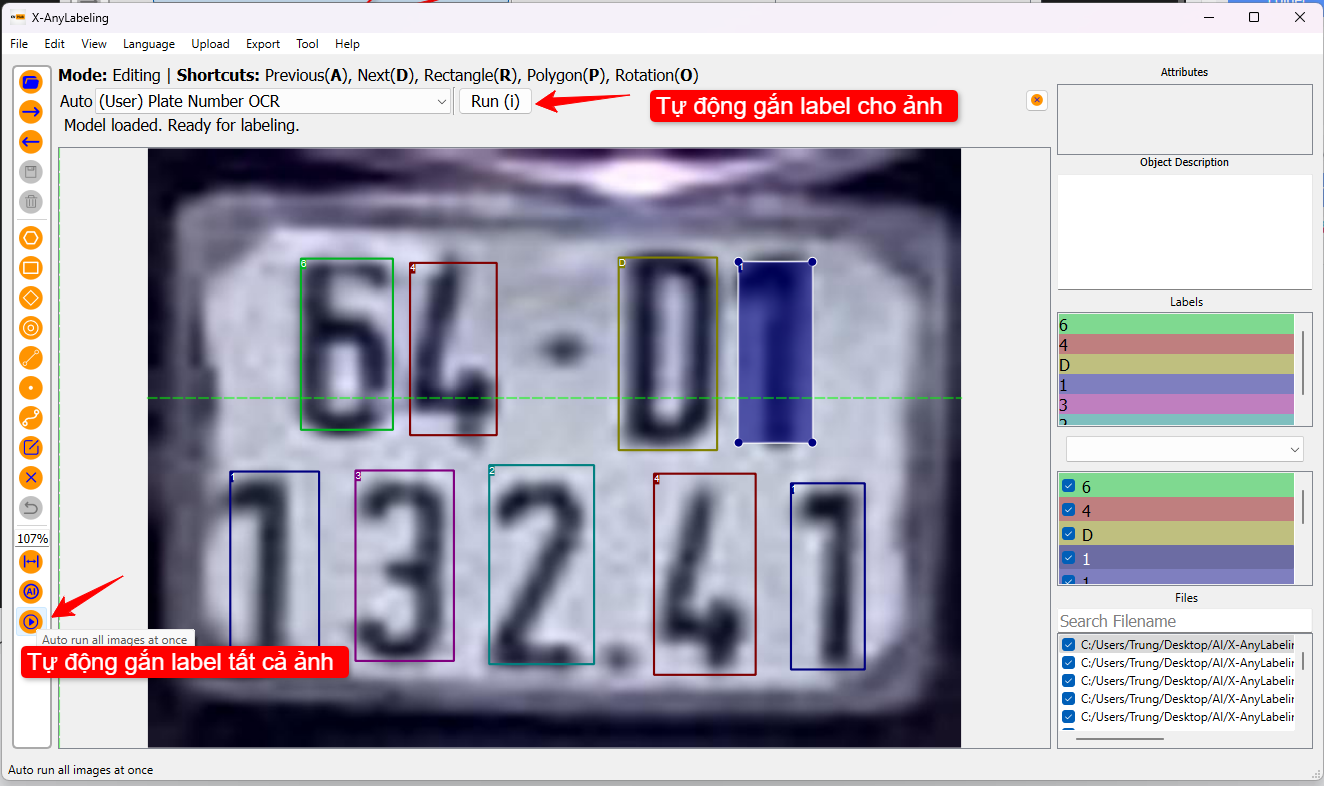Select the Rectangle drawing tool
Viewport: 1324px width, 786px height.
pos(30,268)
